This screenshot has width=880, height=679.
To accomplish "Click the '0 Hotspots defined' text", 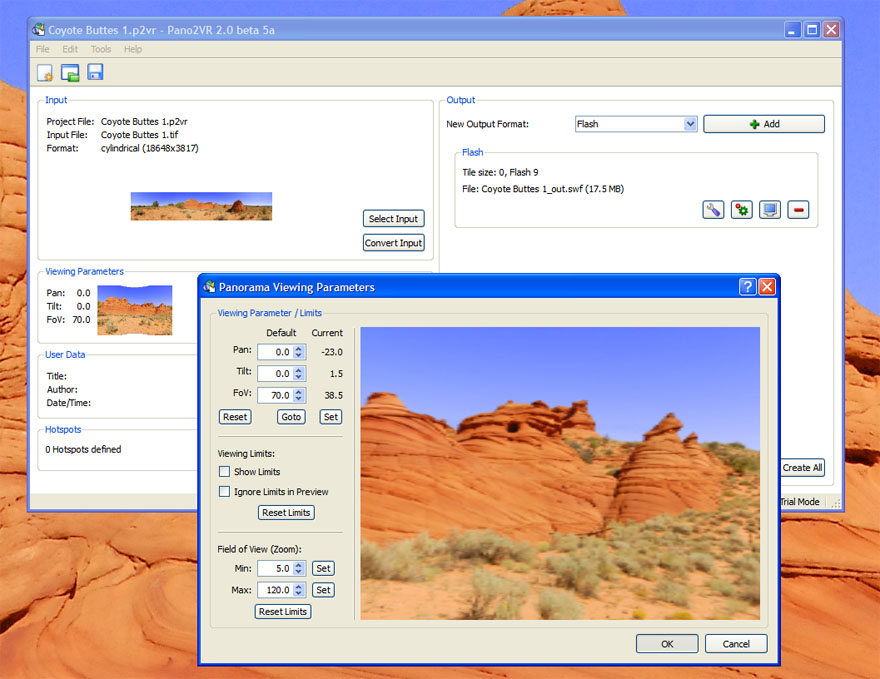I will click(x=83, y=449).
